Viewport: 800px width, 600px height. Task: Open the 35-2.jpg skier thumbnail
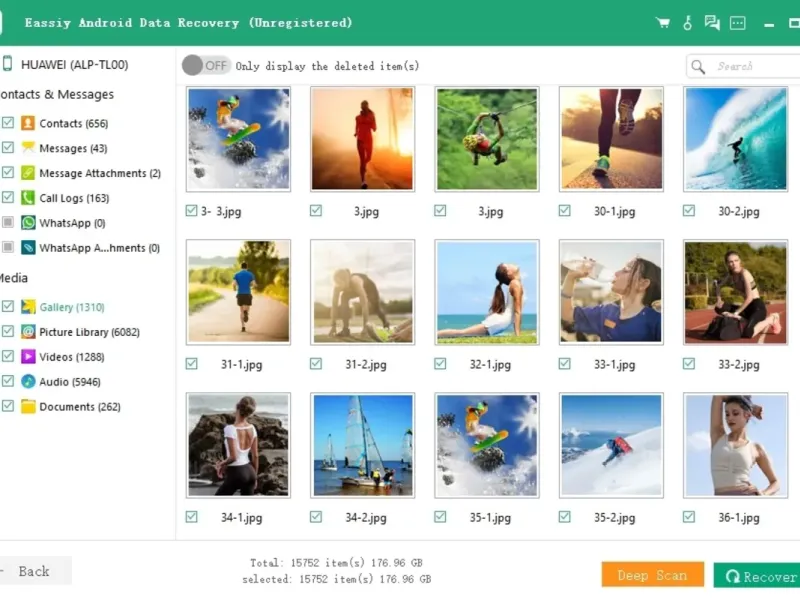click(x=611, y=445)
